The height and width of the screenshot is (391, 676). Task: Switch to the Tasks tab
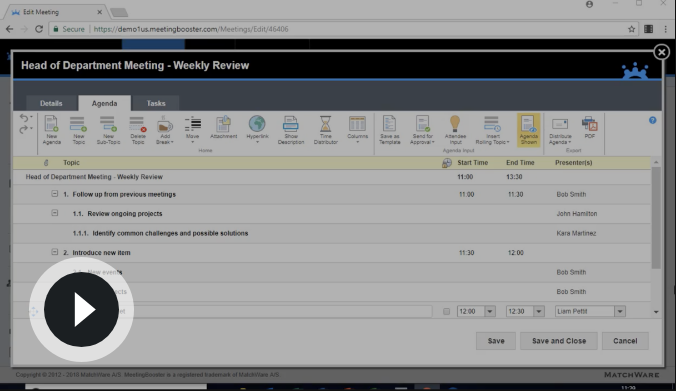[156, 103]
